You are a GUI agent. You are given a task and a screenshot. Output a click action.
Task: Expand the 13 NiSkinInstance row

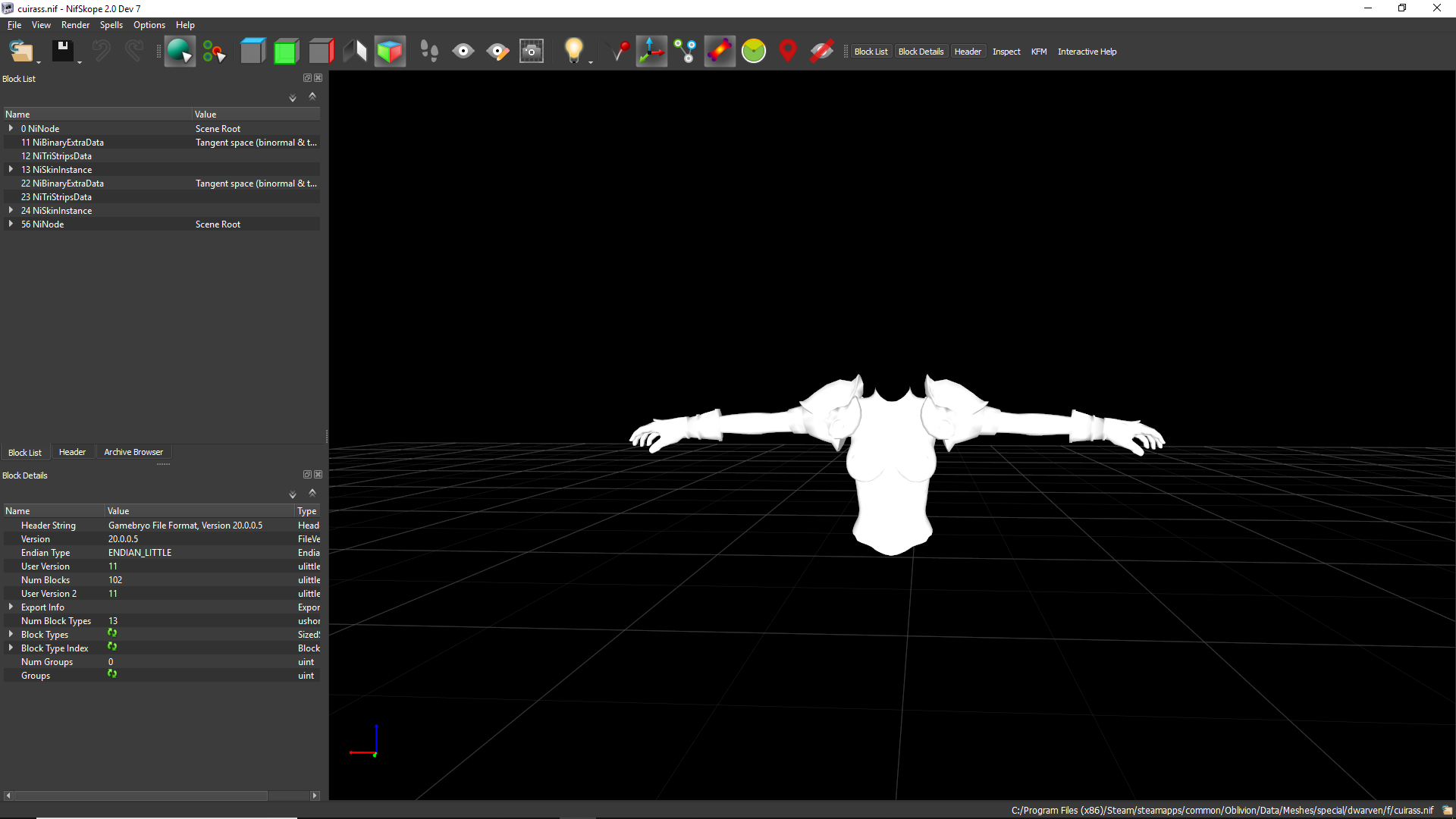(x=11, y=169)
